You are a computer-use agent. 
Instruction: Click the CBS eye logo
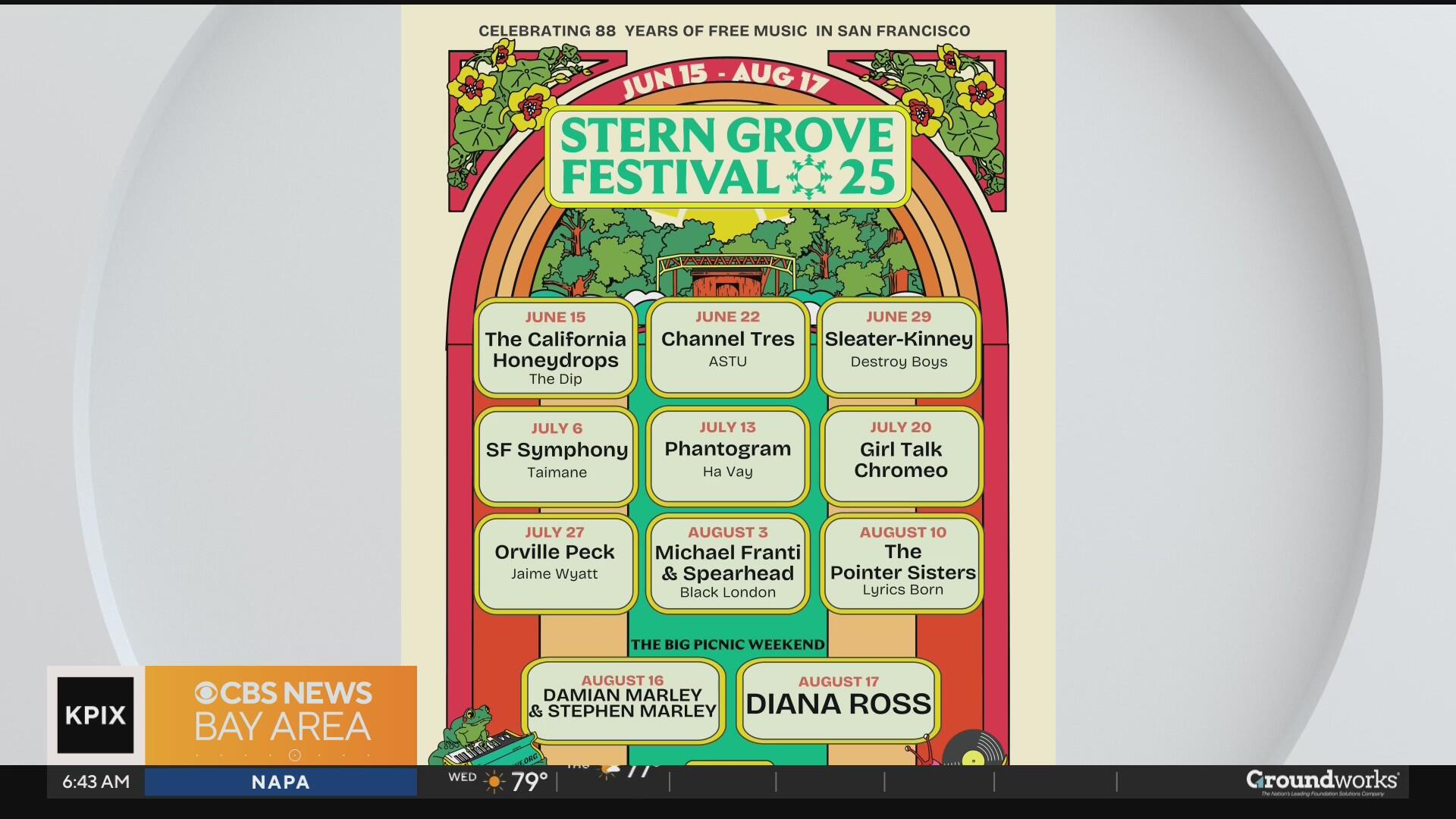click(205, 692)
